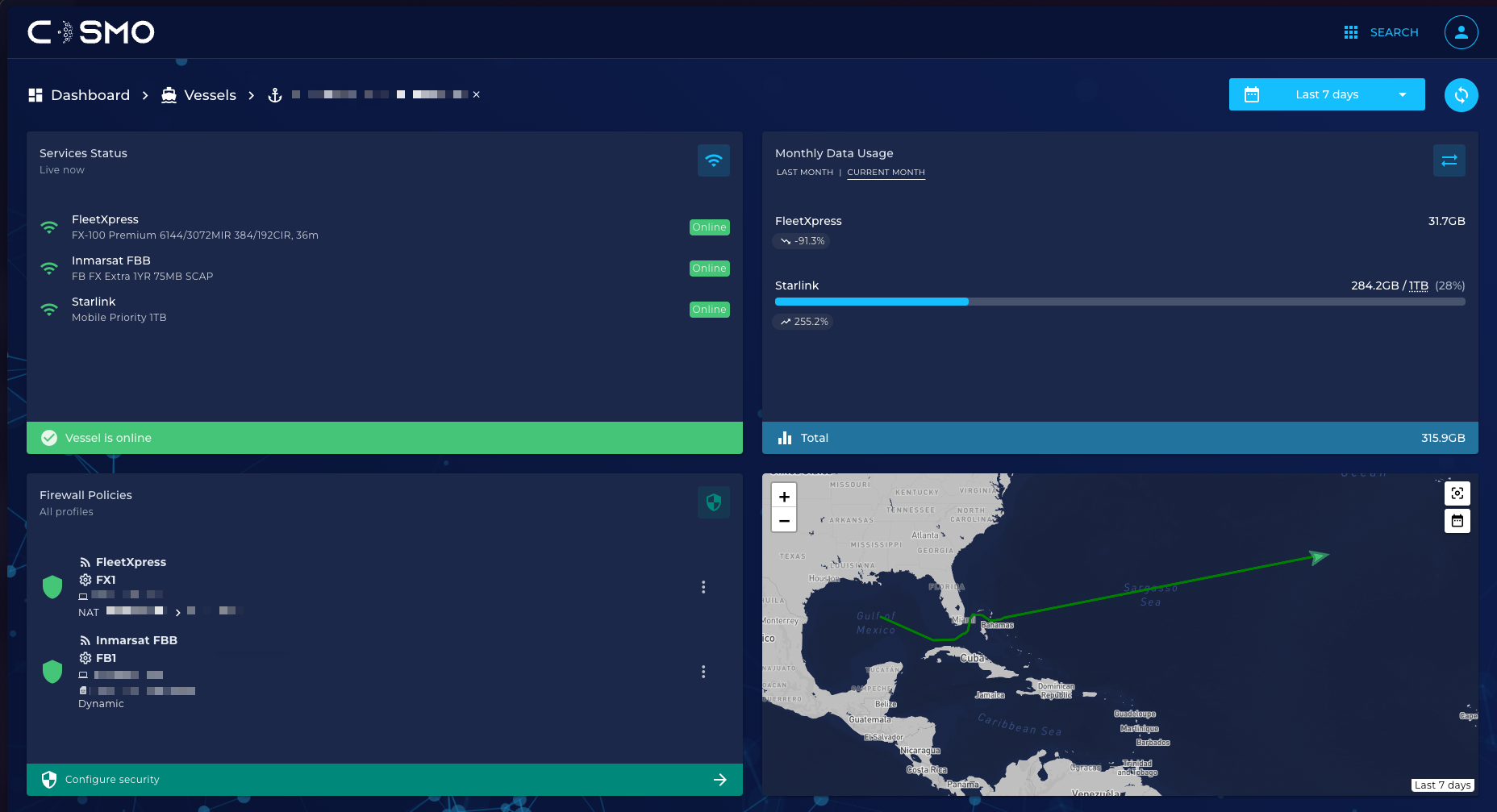Center map on vessel with locate icon
This screenshot has height=812, width=1497.
point(1457,493)
